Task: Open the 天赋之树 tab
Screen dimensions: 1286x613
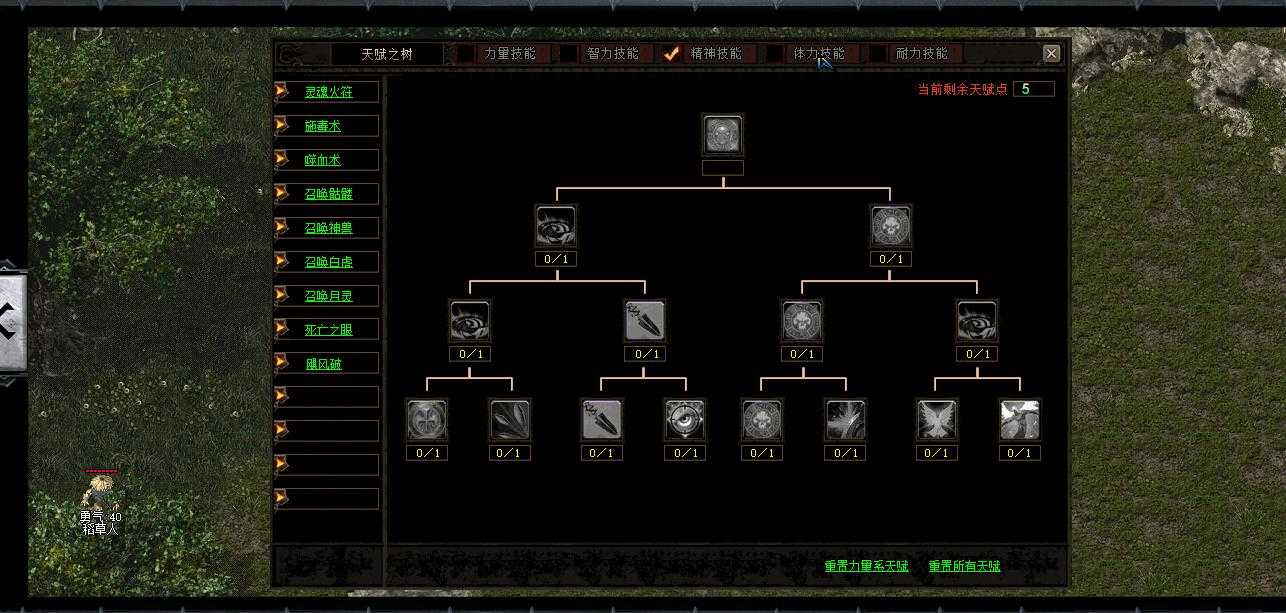Action: [x=387, y=54]
